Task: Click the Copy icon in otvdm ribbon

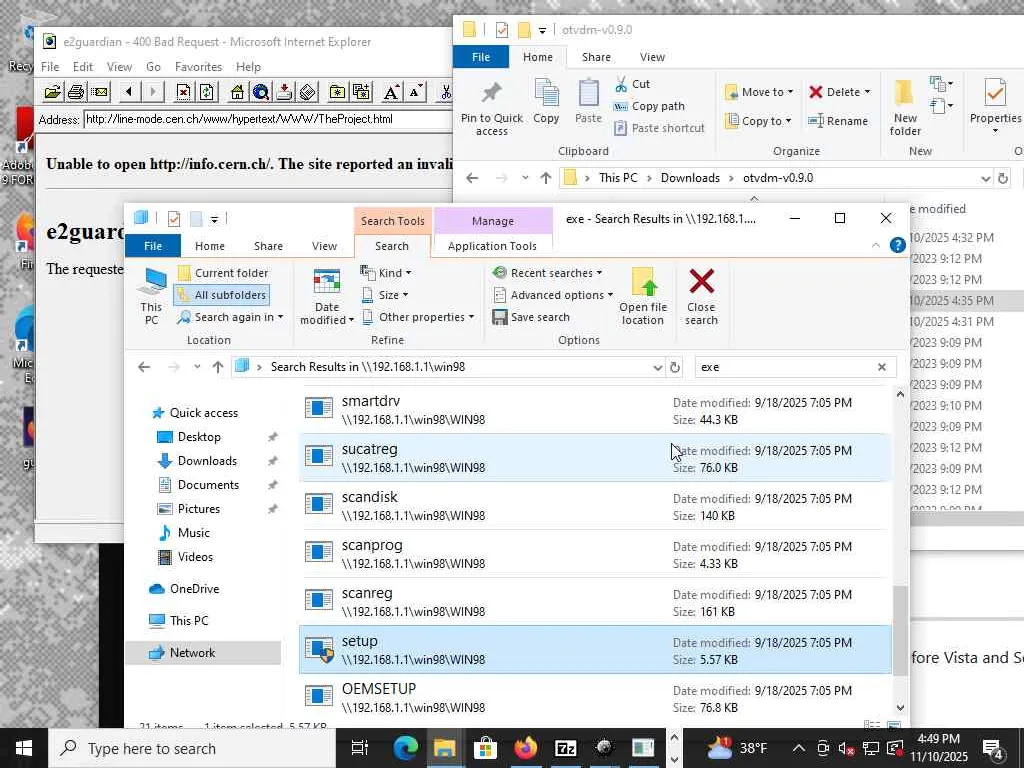Action: pyautogui.click(x=546, y=101)
